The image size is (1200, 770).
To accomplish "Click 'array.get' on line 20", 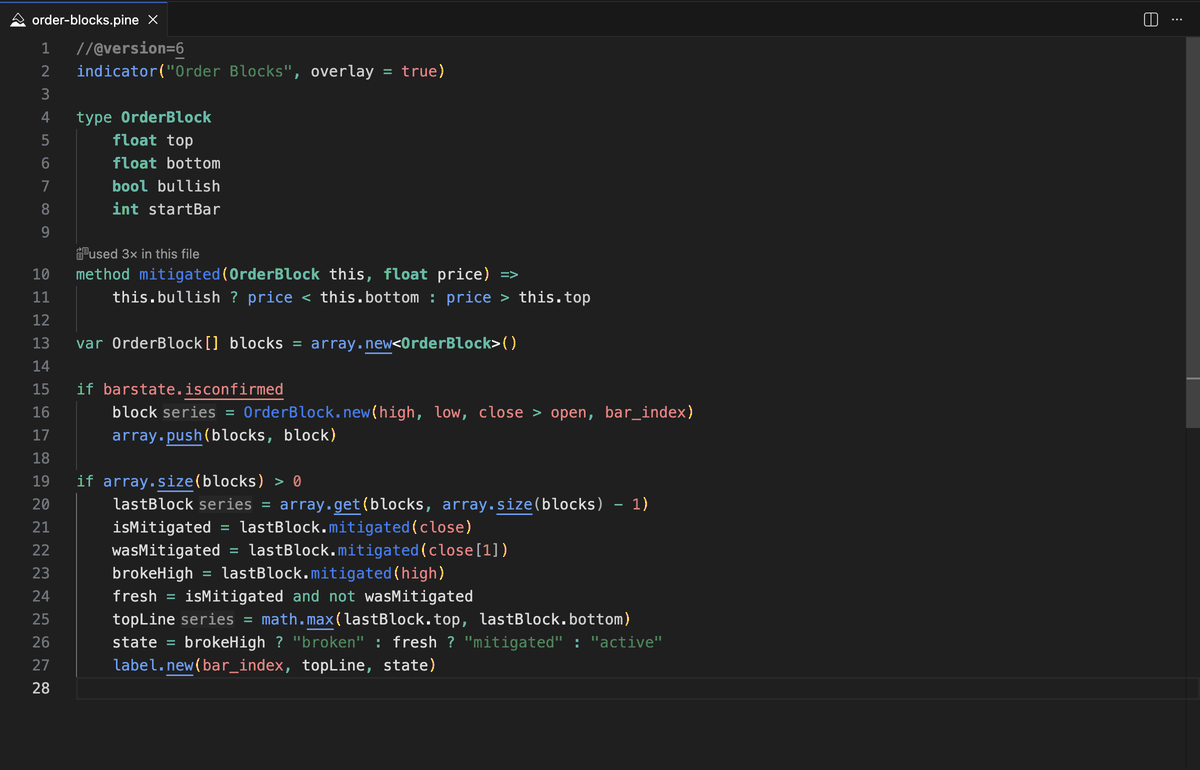I will click(320, 504).
